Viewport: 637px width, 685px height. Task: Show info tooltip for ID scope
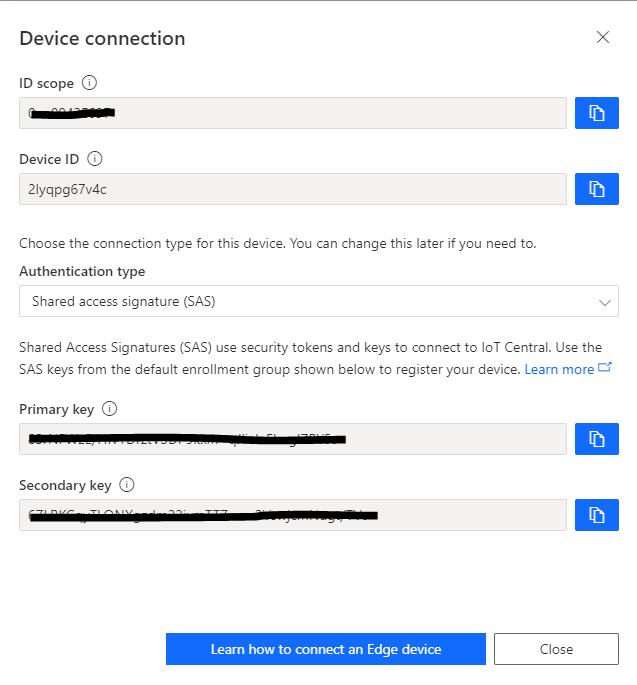click(x=89, y=83)
